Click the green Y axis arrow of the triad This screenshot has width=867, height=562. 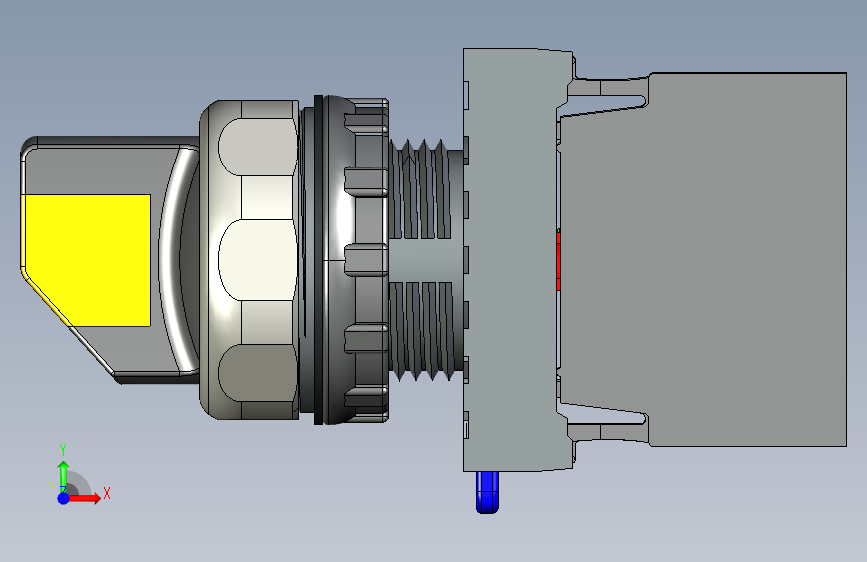64,476
